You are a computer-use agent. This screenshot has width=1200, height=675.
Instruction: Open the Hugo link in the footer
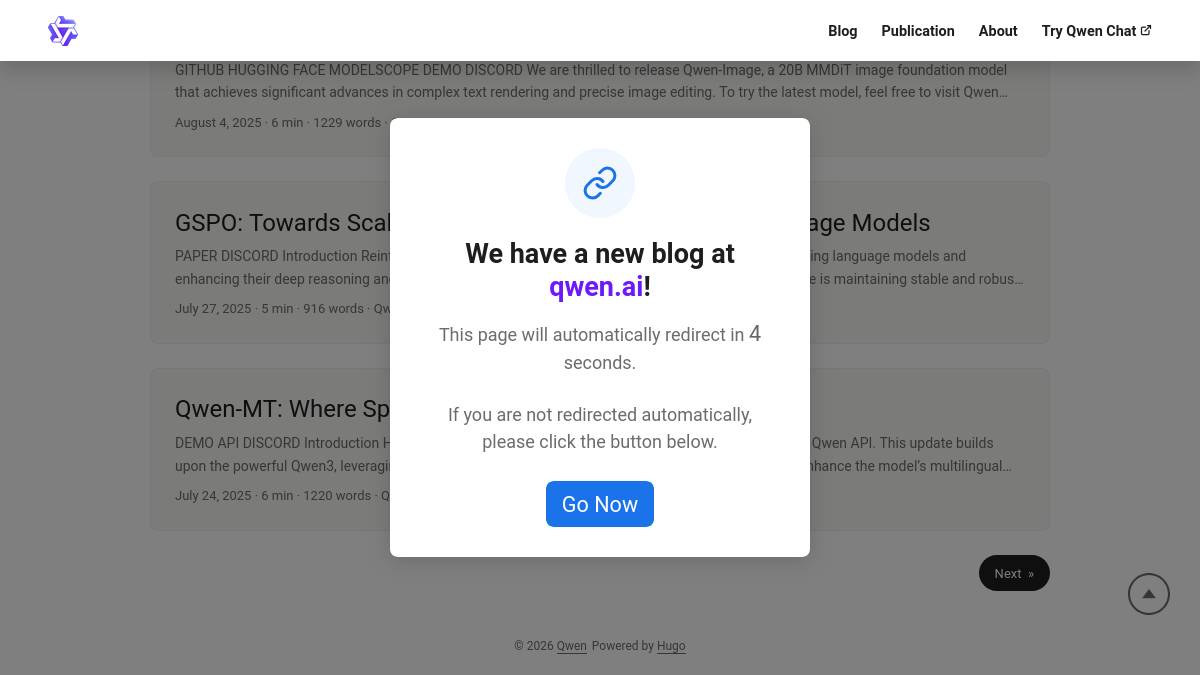tap(671, 646)
